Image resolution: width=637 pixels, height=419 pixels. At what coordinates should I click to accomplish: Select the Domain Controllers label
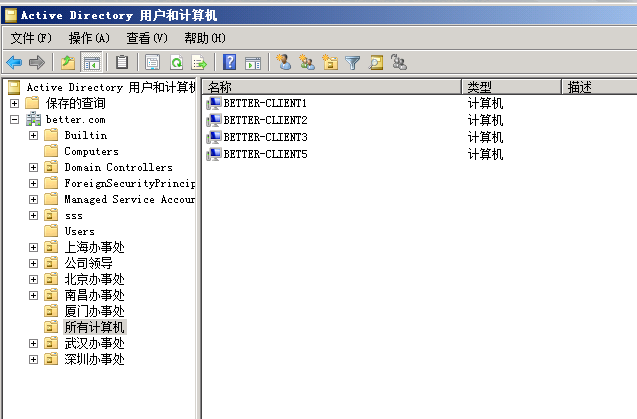(x=119, y=167)
